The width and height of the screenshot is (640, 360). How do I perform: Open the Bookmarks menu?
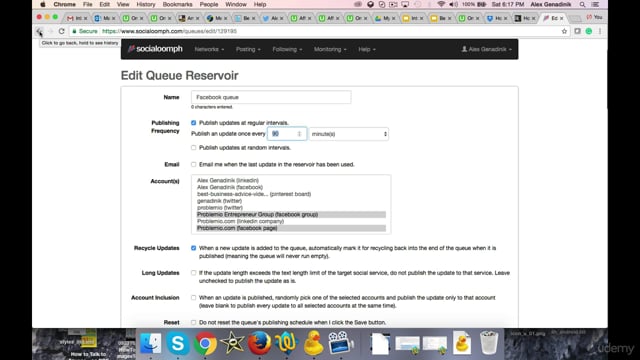177,4
